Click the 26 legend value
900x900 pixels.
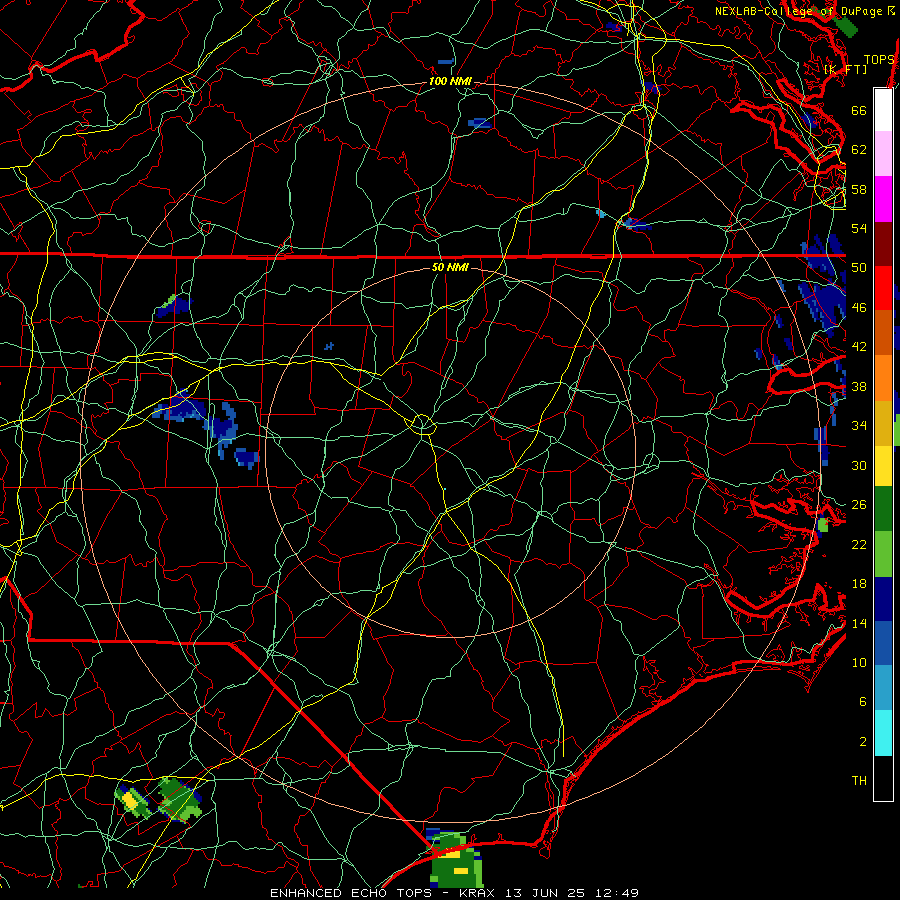(859, 505)
